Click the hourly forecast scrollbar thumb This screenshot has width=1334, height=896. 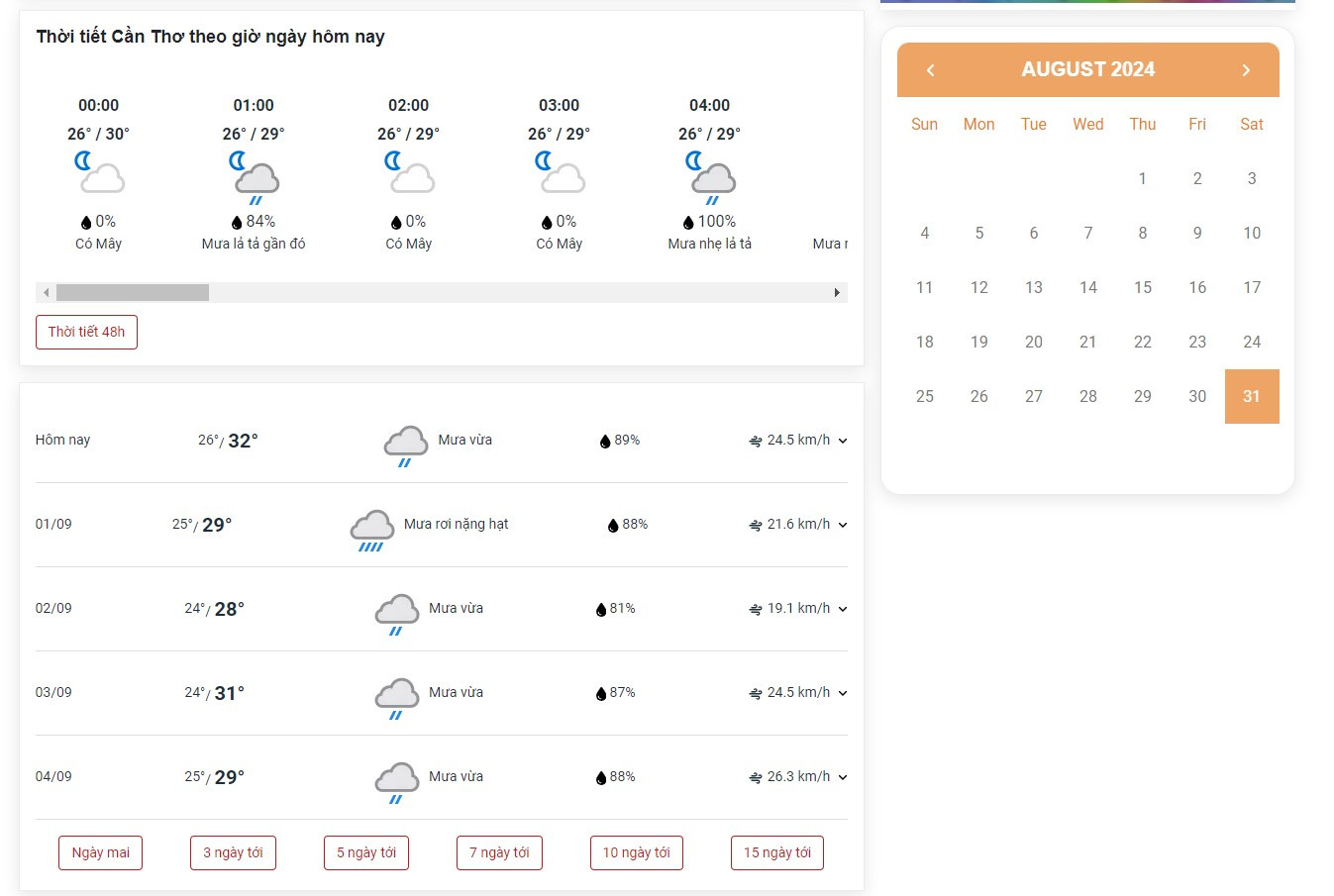(x=133, y=292)
